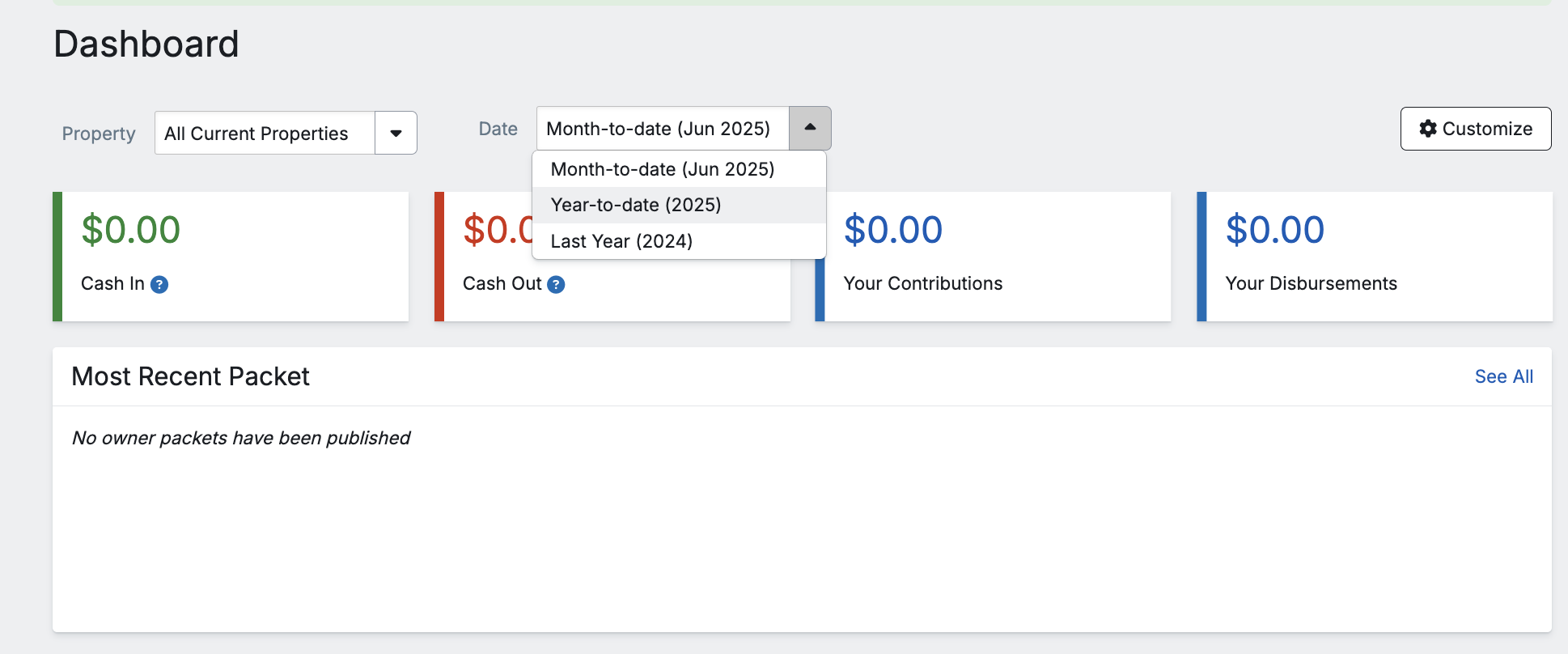Viewport: 1568px width, 654px height.
Task: Collapse the Date dropdown using its arrow
Action: pos(810,128)
